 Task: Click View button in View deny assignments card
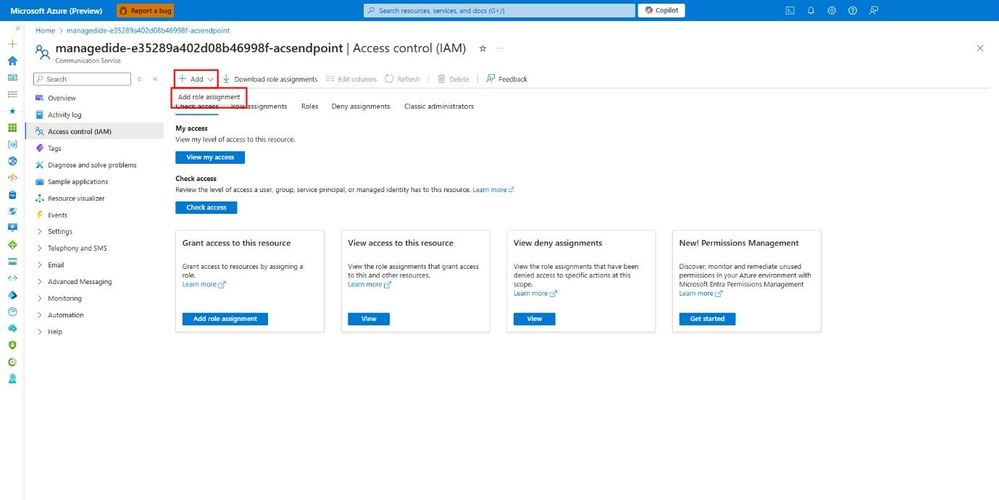coord(535,318)
